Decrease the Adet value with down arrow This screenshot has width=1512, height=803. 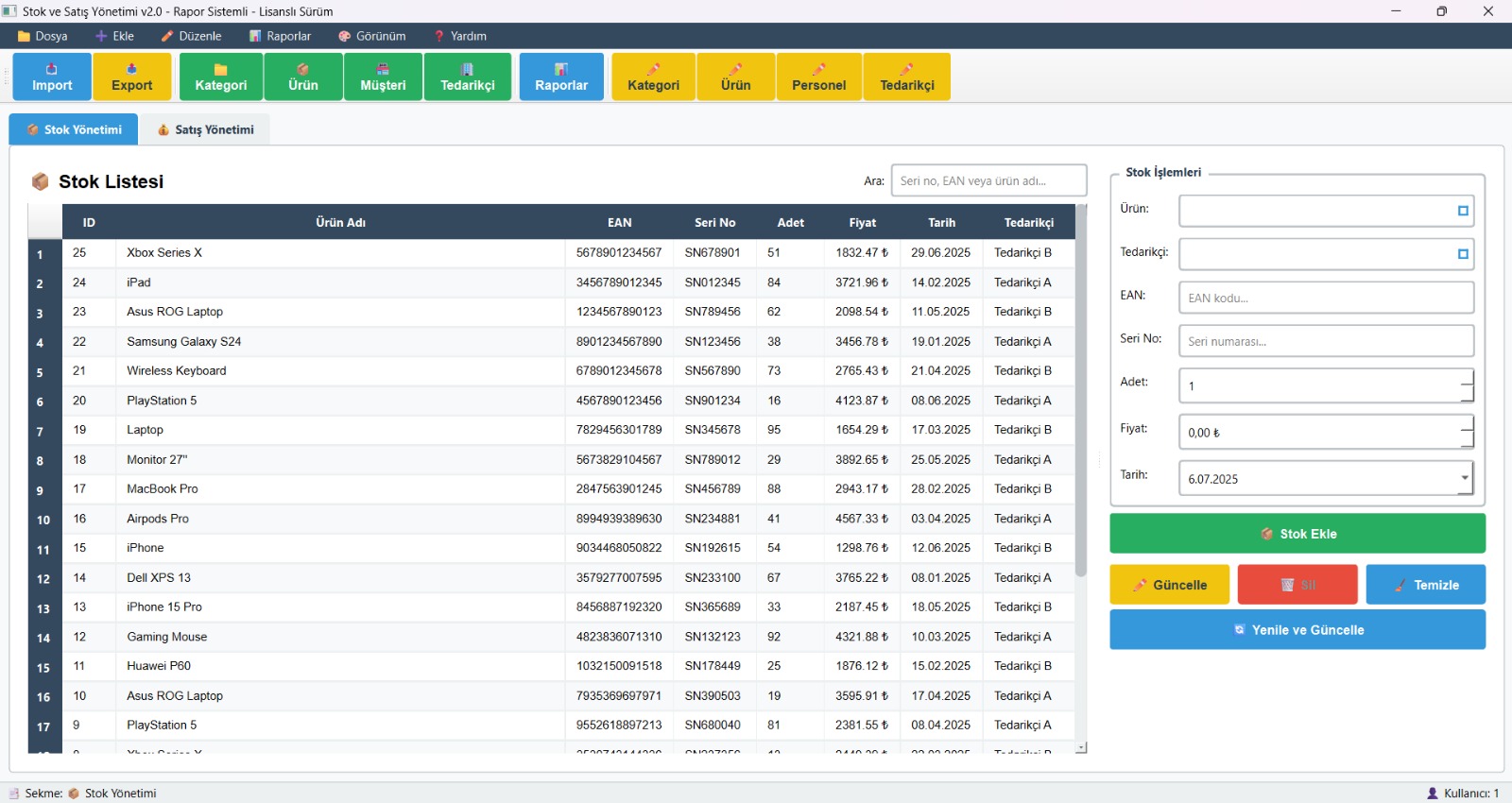[x=1467, y=394]
